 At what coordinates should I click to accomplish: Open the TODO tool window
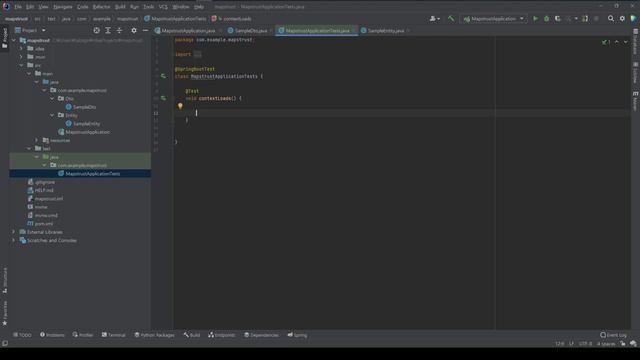pos(22,335)
